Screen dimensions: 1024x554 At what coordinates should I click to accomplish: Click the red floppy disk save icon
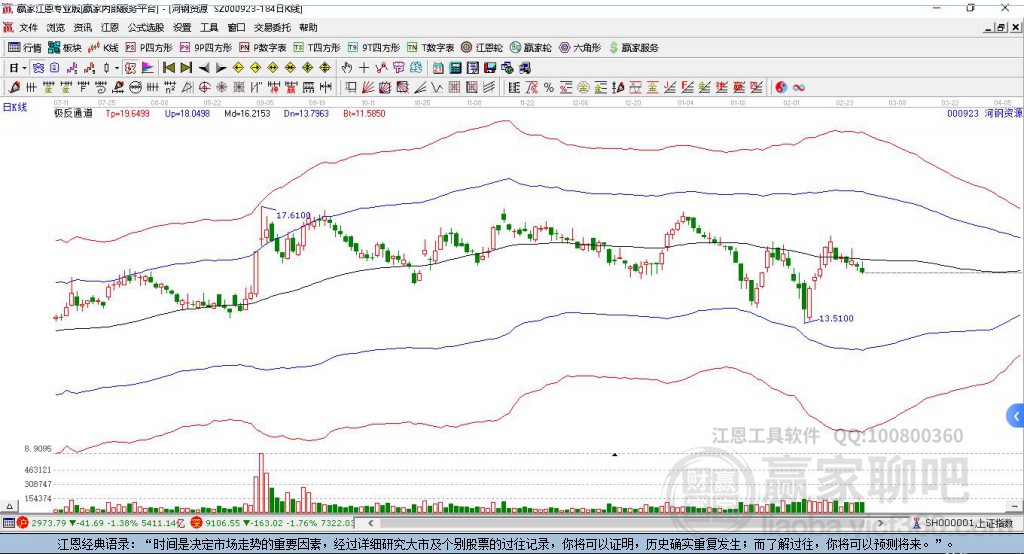(x=490, y=68)
